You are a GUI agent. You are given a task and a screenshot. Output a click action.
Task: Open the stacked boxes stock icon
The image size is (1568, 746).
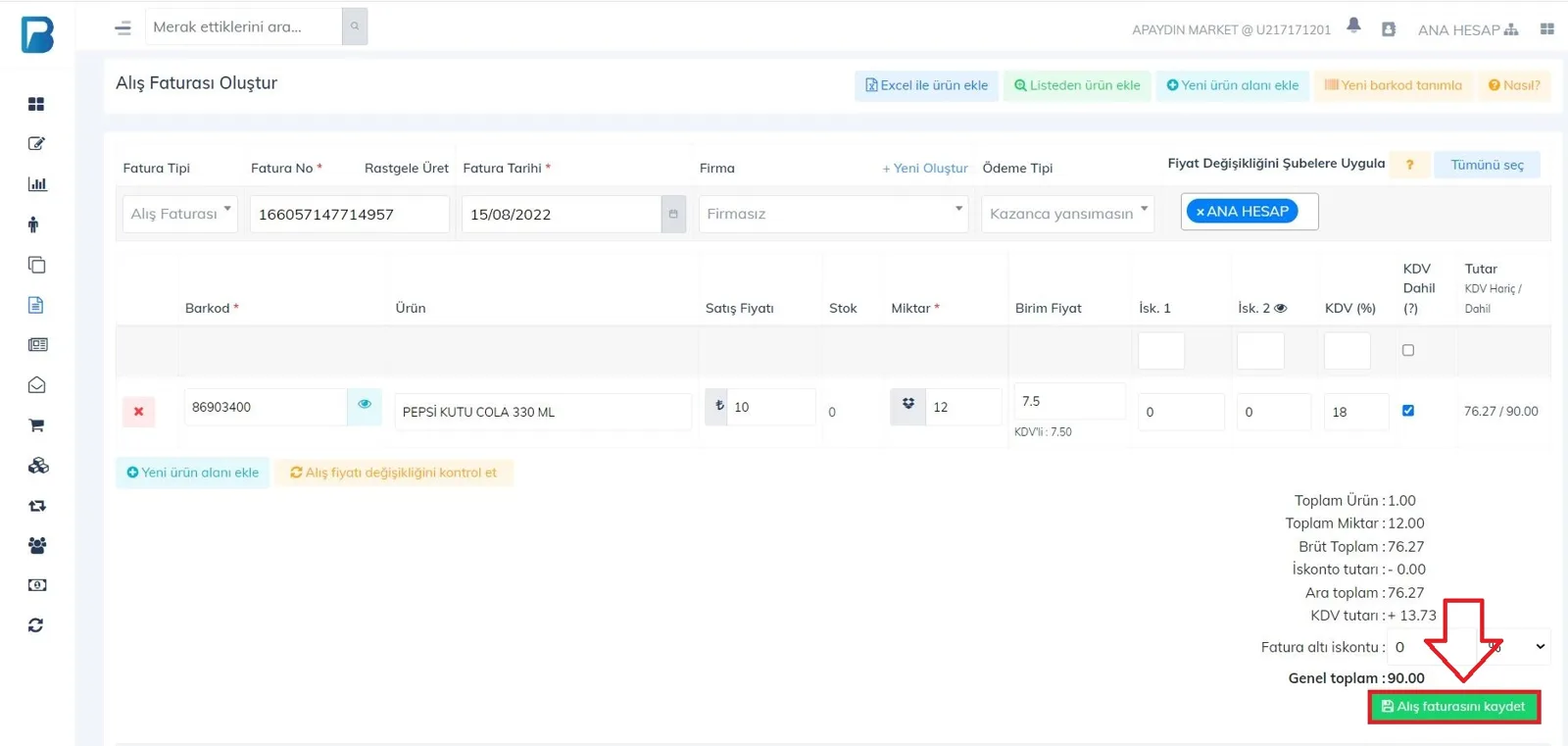point(38,466)
